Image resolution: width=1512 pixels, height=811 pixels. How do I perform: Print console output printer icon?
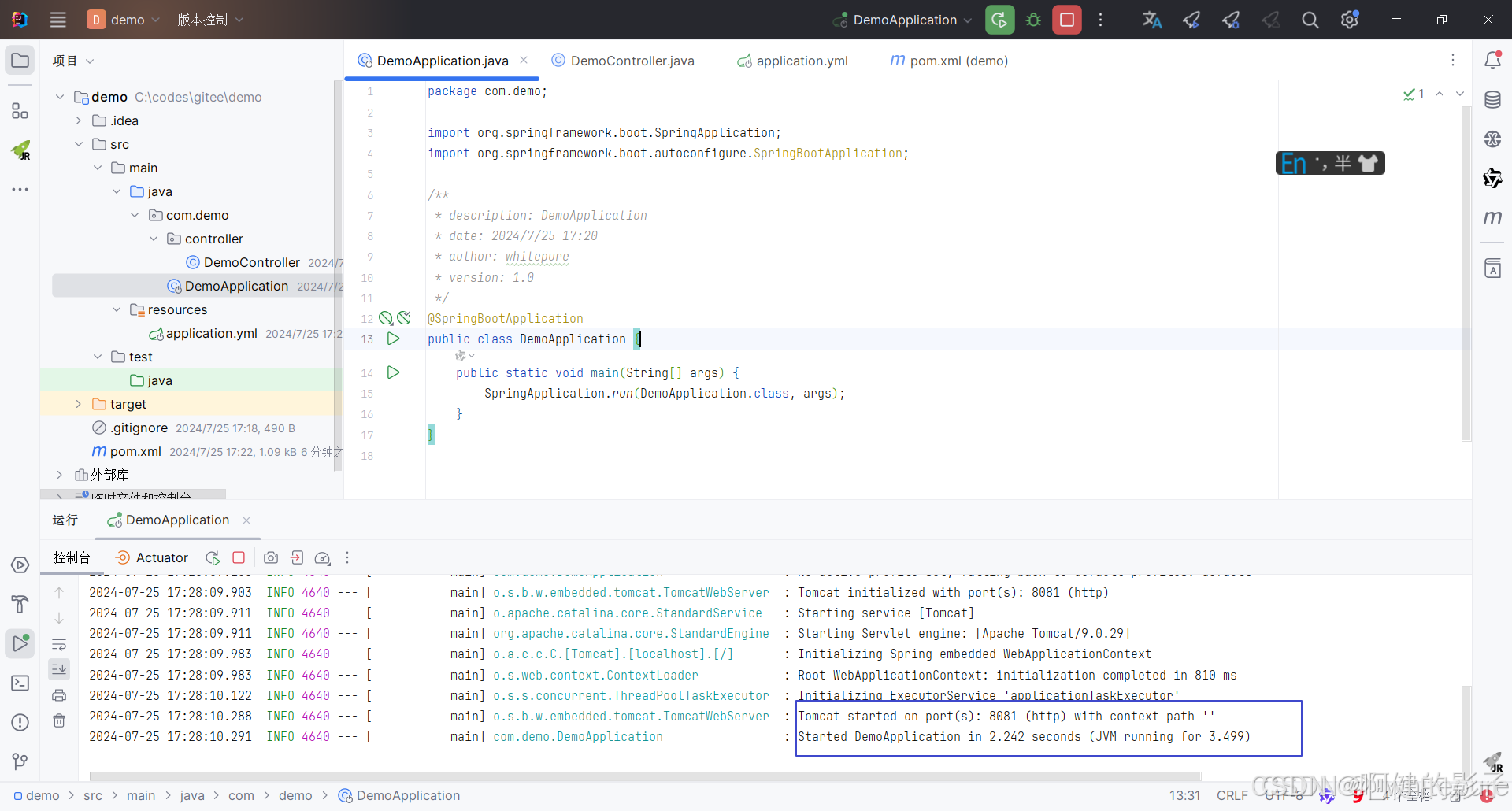(59, 695)
